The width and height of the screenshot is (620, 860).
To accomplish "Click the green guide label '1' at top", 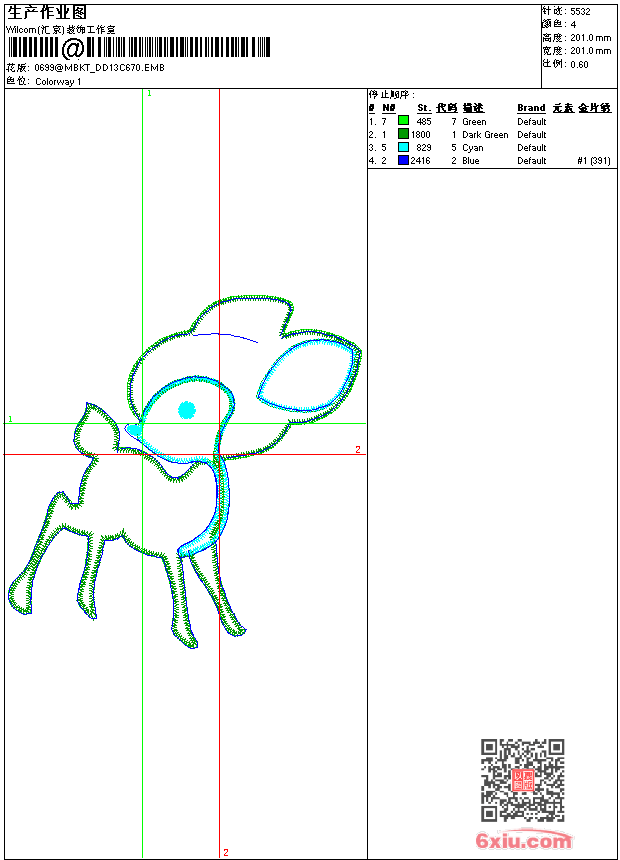I will [149, 93].
